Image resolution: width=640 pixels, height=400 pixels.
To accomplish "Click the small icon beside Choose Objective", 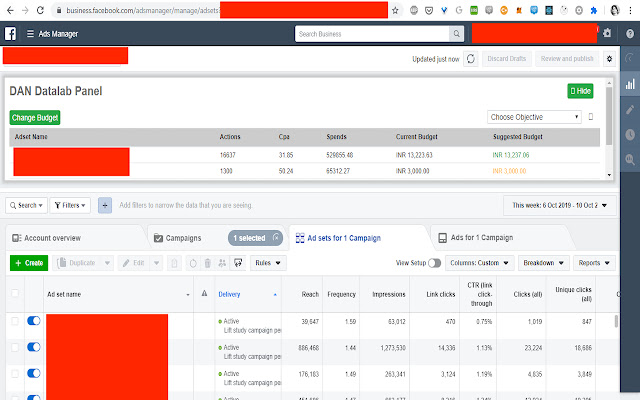I will click(x=591, y=117).
